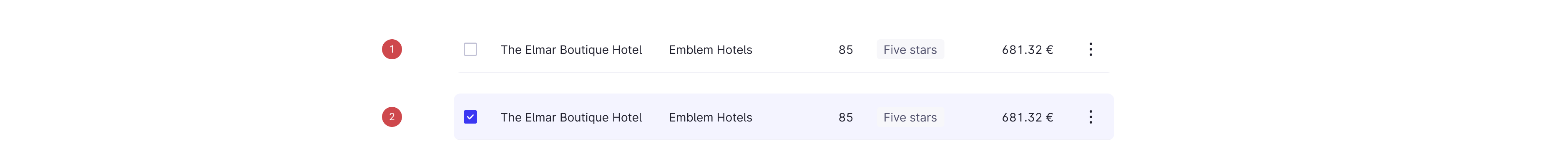Select the unselected Elmar Boutique Hotel row checkbox
The image size is (1568, 167).
pyautogui.click(x=470, y=49)
